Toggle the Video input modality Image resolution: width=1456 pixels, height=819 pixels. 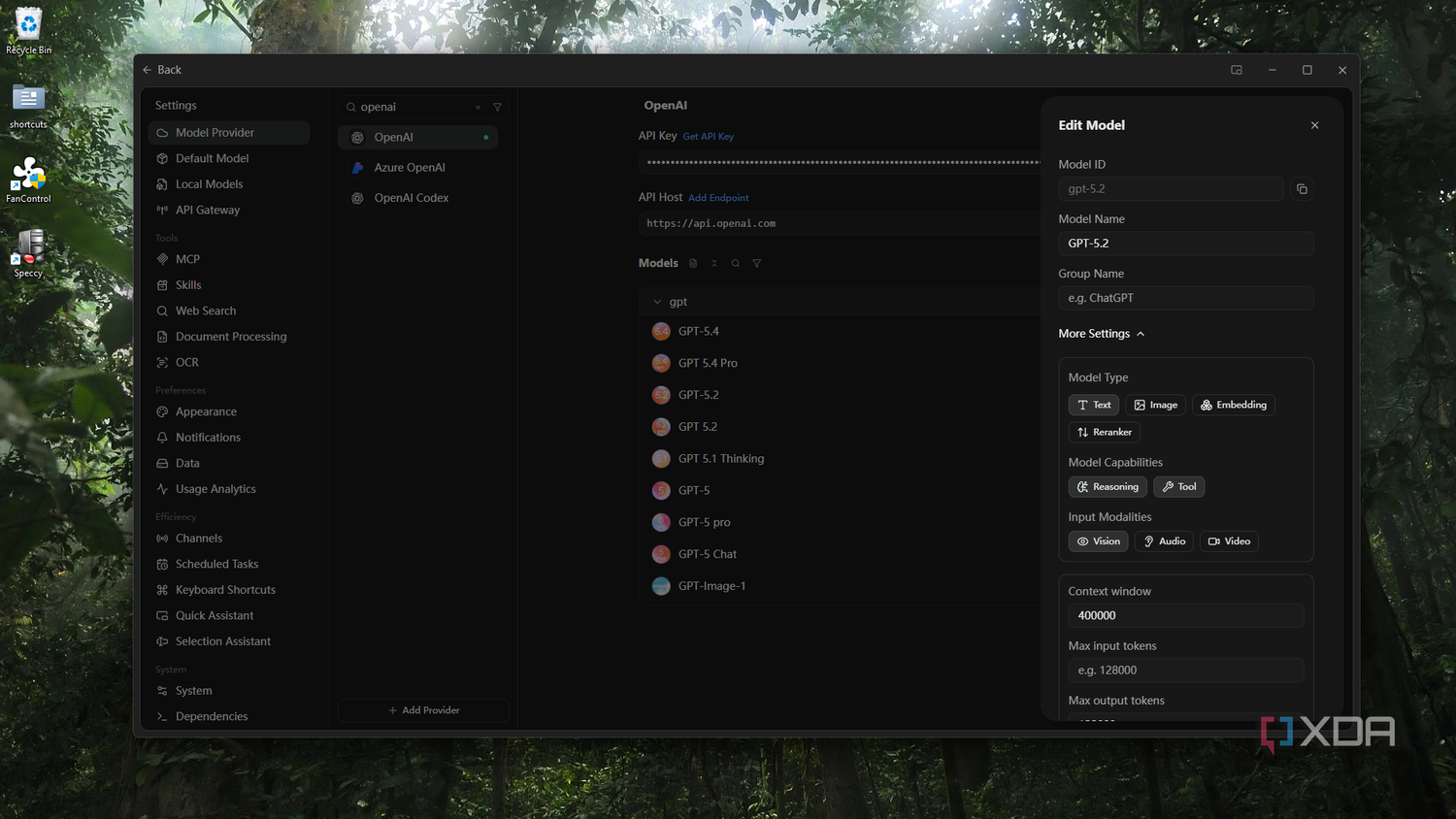[x=1229, y=541]
